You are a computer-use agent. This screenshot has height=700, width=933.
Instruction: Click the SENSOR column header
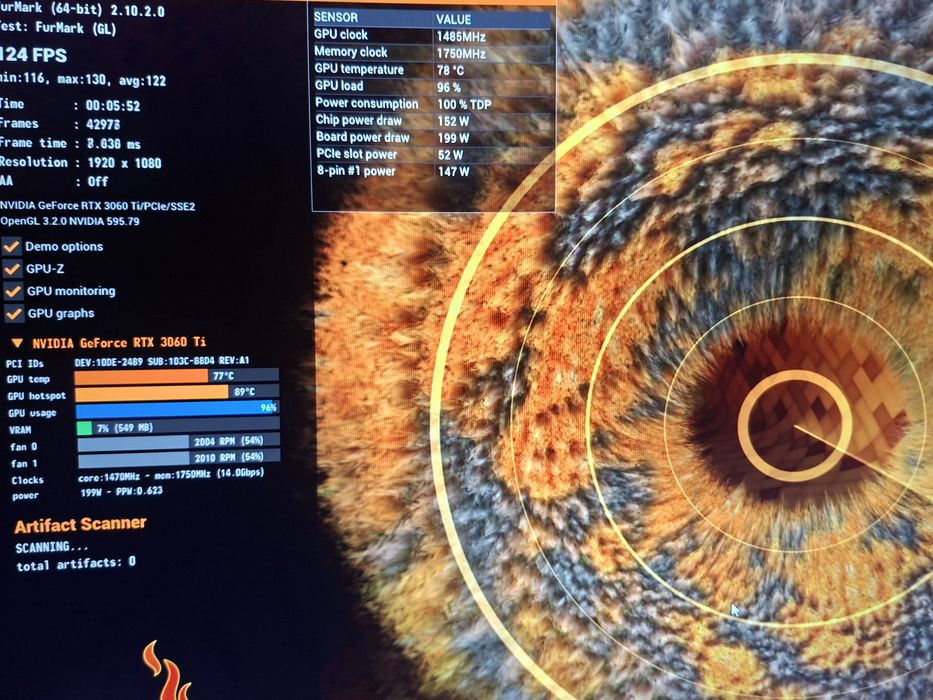[336, 17]
